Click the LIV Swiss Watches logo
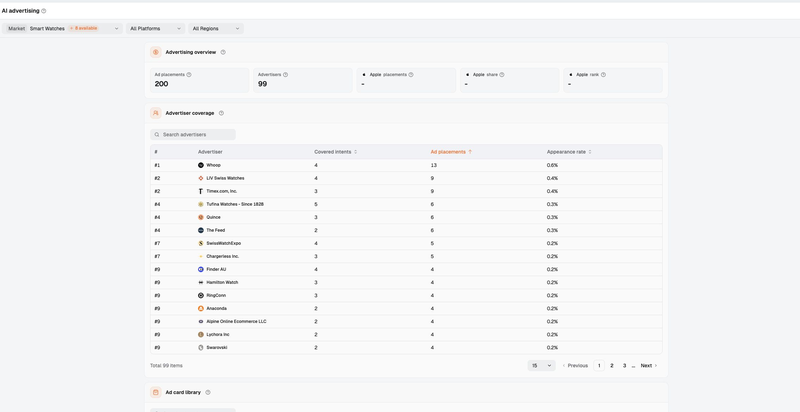 coord(201,178)
